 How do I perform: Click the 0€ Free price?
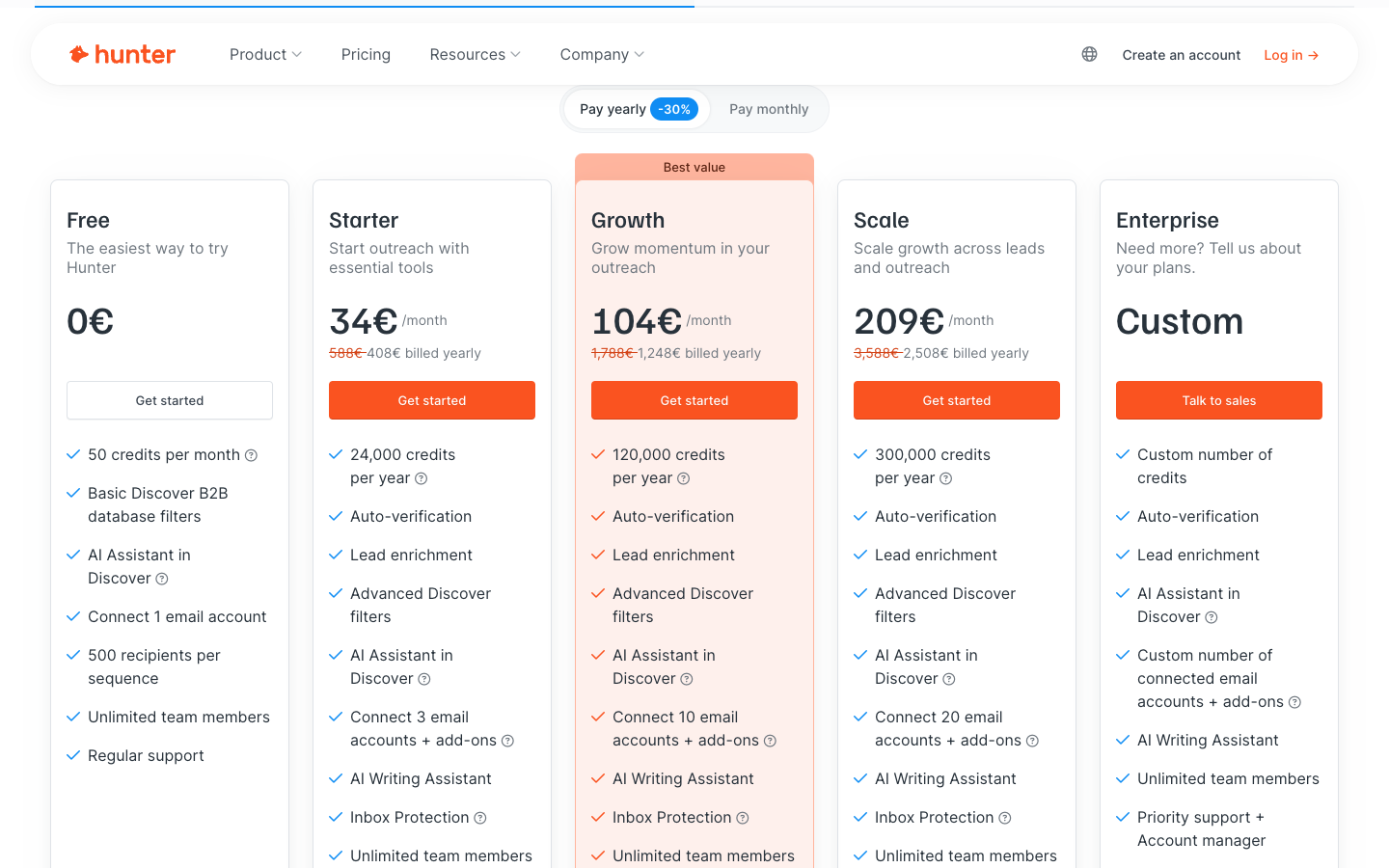[x=90, y=321]
